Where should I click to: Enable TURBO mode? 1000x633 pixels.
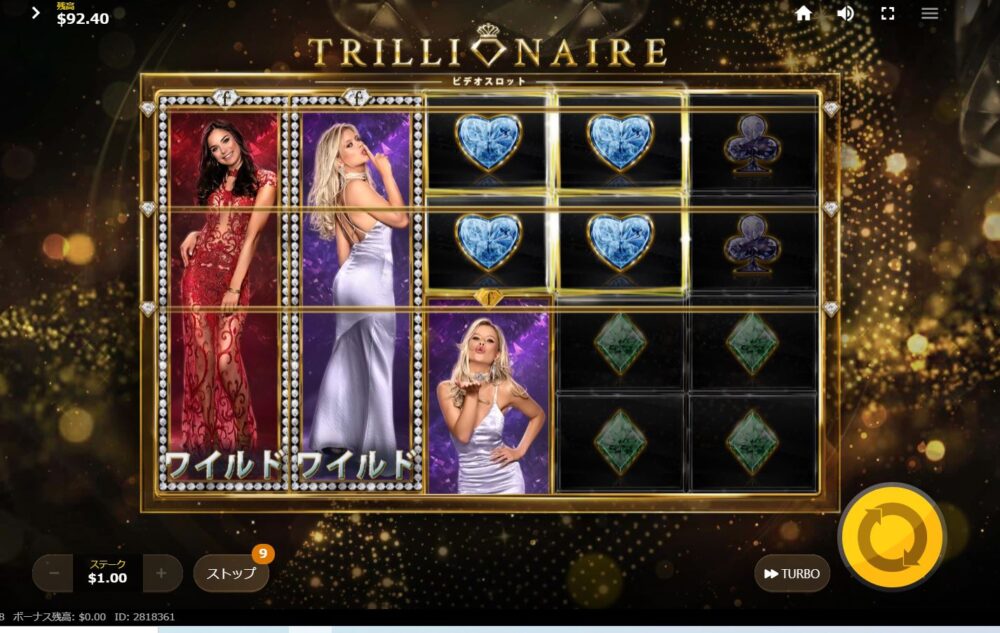792,574
